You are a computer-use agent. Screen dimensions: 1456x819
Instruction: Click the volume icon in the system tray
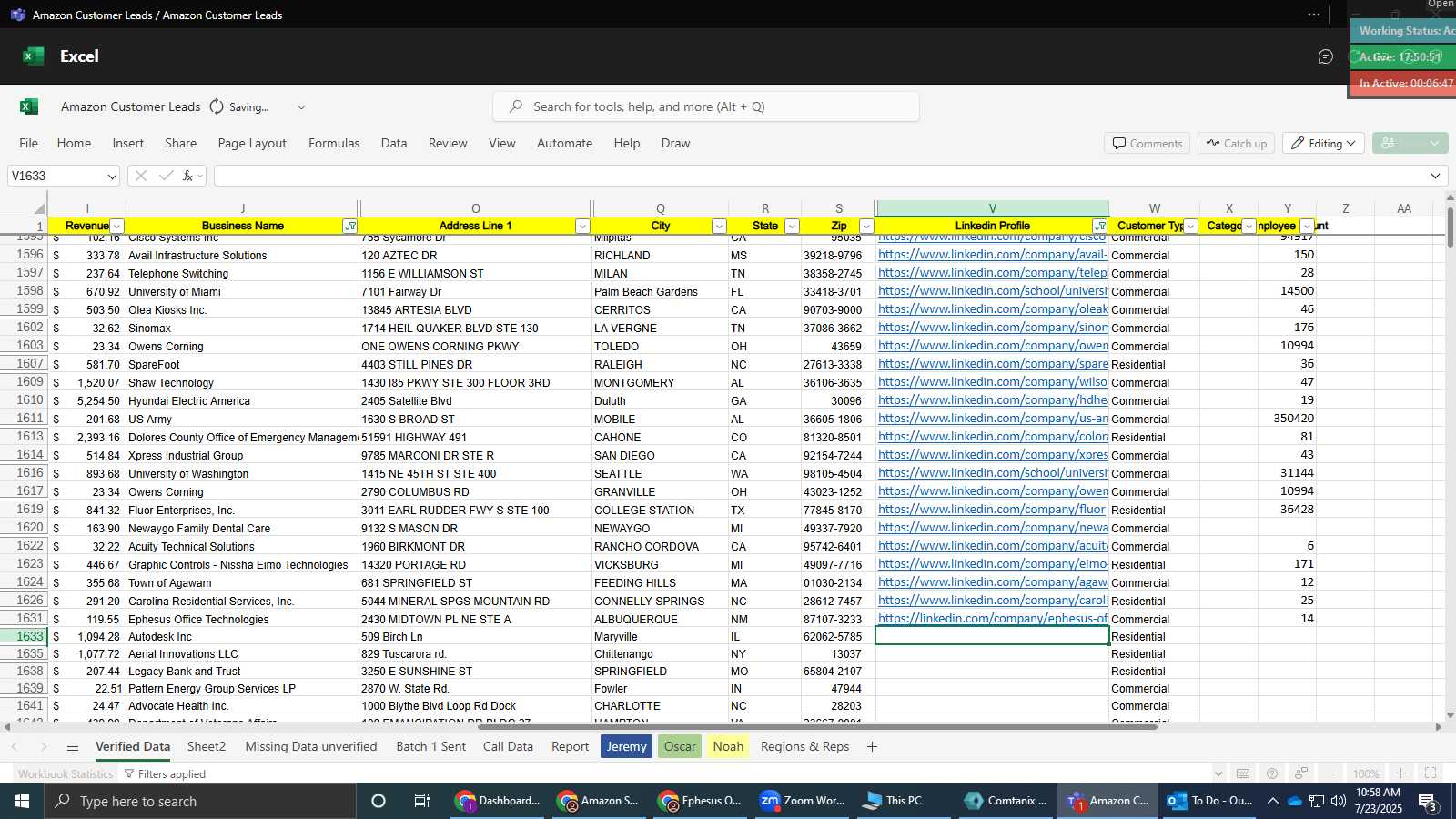pyautogui.click(x=1339, y=801)
